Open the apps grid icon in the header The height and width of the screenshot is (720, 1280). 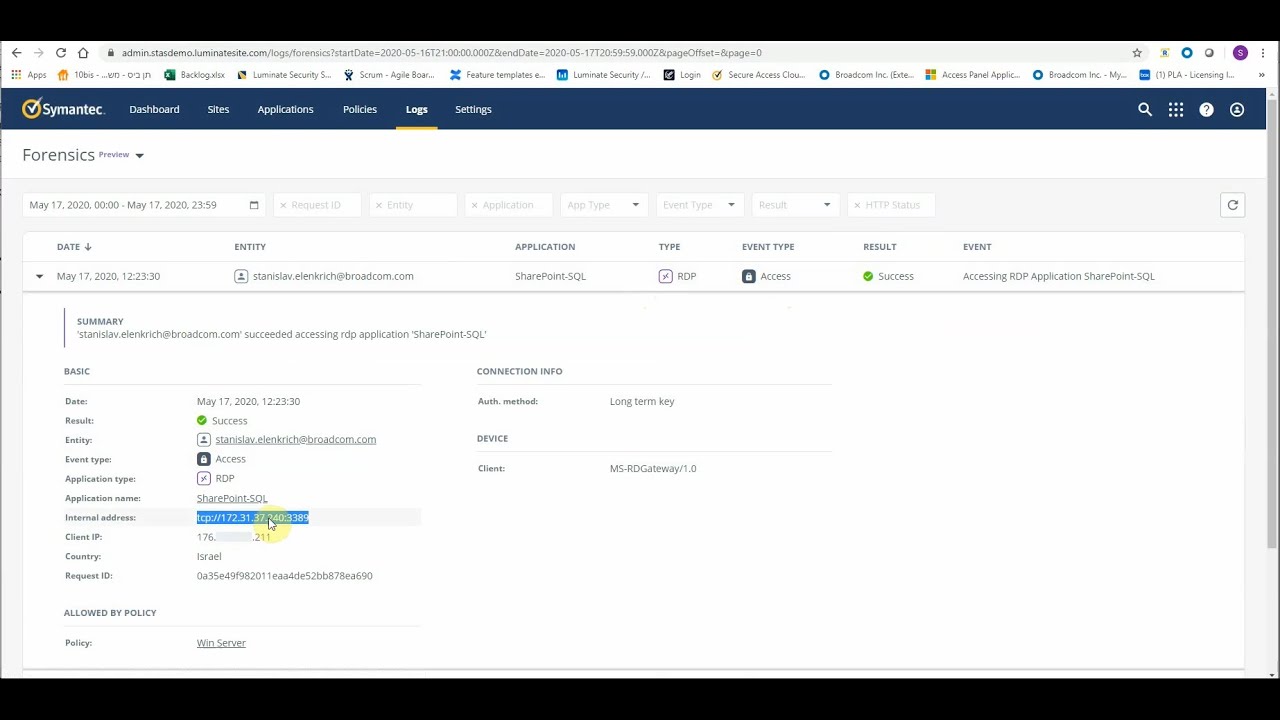1176,110
